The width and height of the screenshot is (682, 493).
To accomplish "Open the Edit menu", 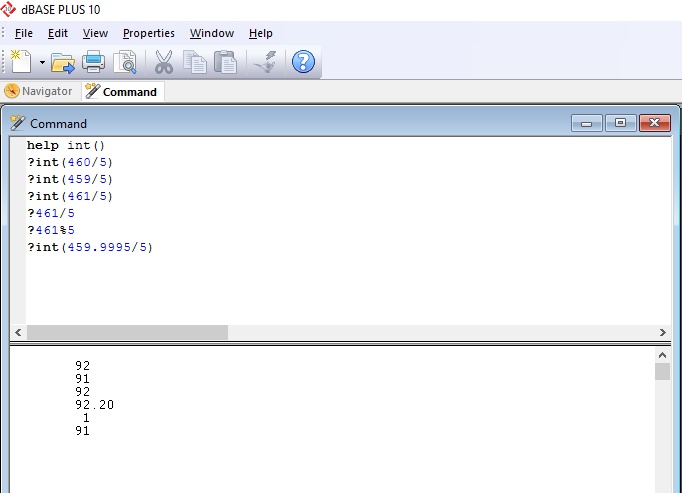I will [x=58, y=33].
